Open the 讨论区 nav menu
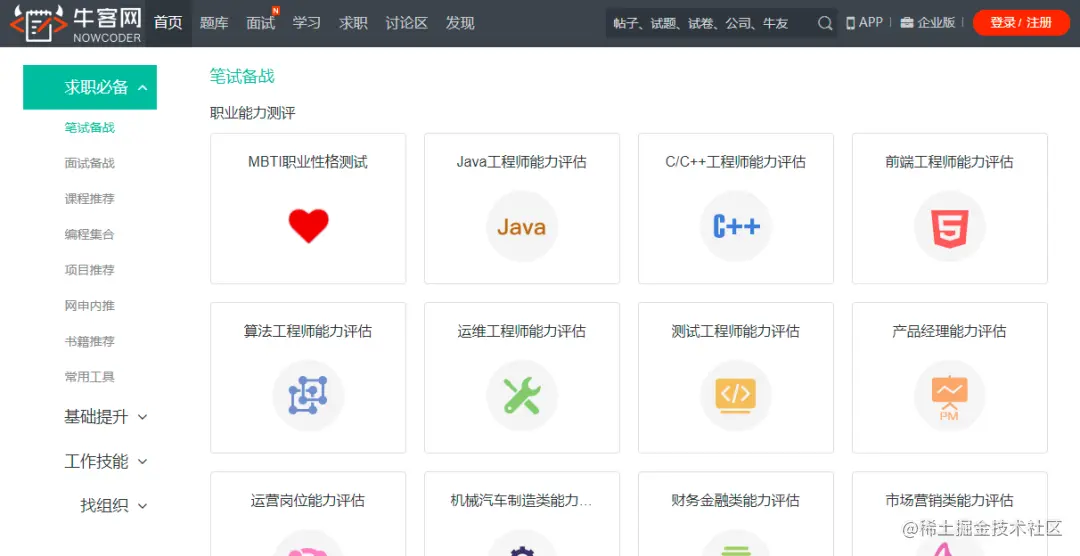Screen dimensions: 1080x556 pyautogui.click(x=406, y=23)
